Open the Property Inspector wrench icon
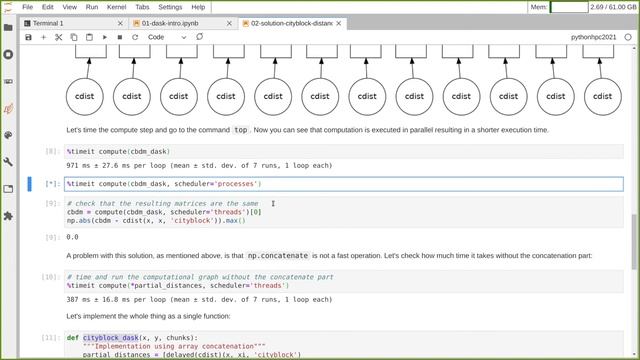 (8, 162)
